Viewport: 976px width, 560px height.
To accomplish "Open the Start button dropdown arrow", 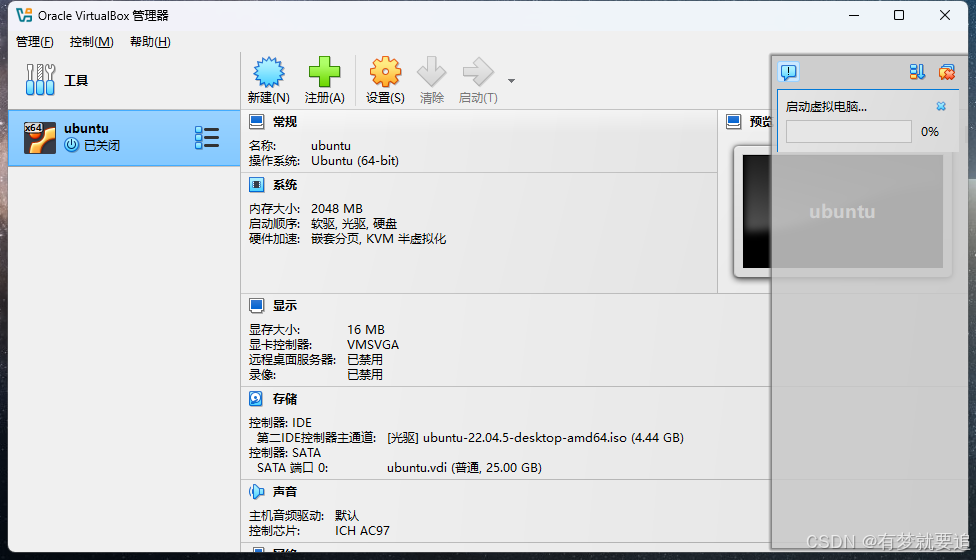I will point(511,81).
